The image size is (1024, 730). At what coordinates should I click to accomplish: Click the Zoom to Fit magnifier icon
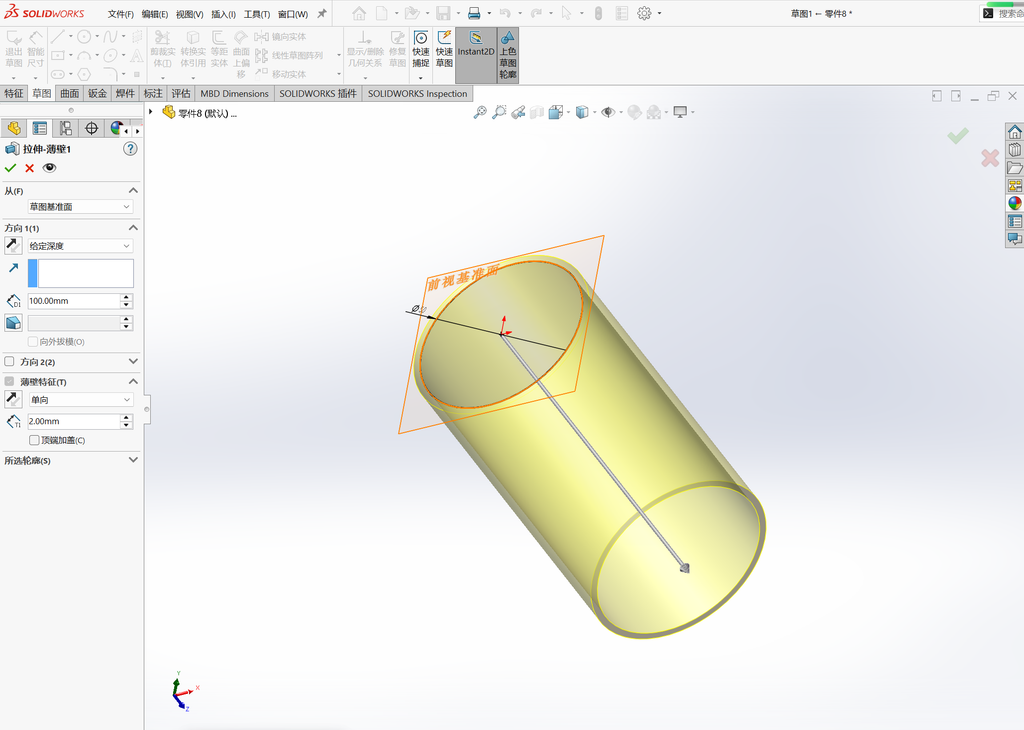point(480,112)
